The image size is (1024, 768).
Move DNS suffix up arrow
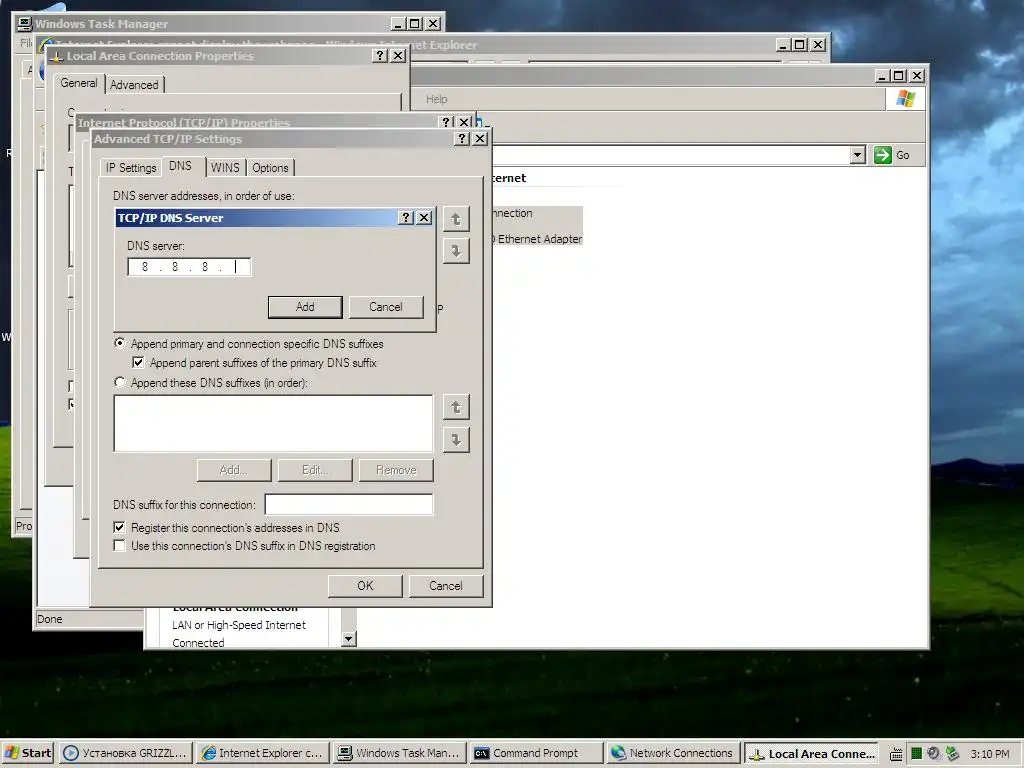click(456, 408)
